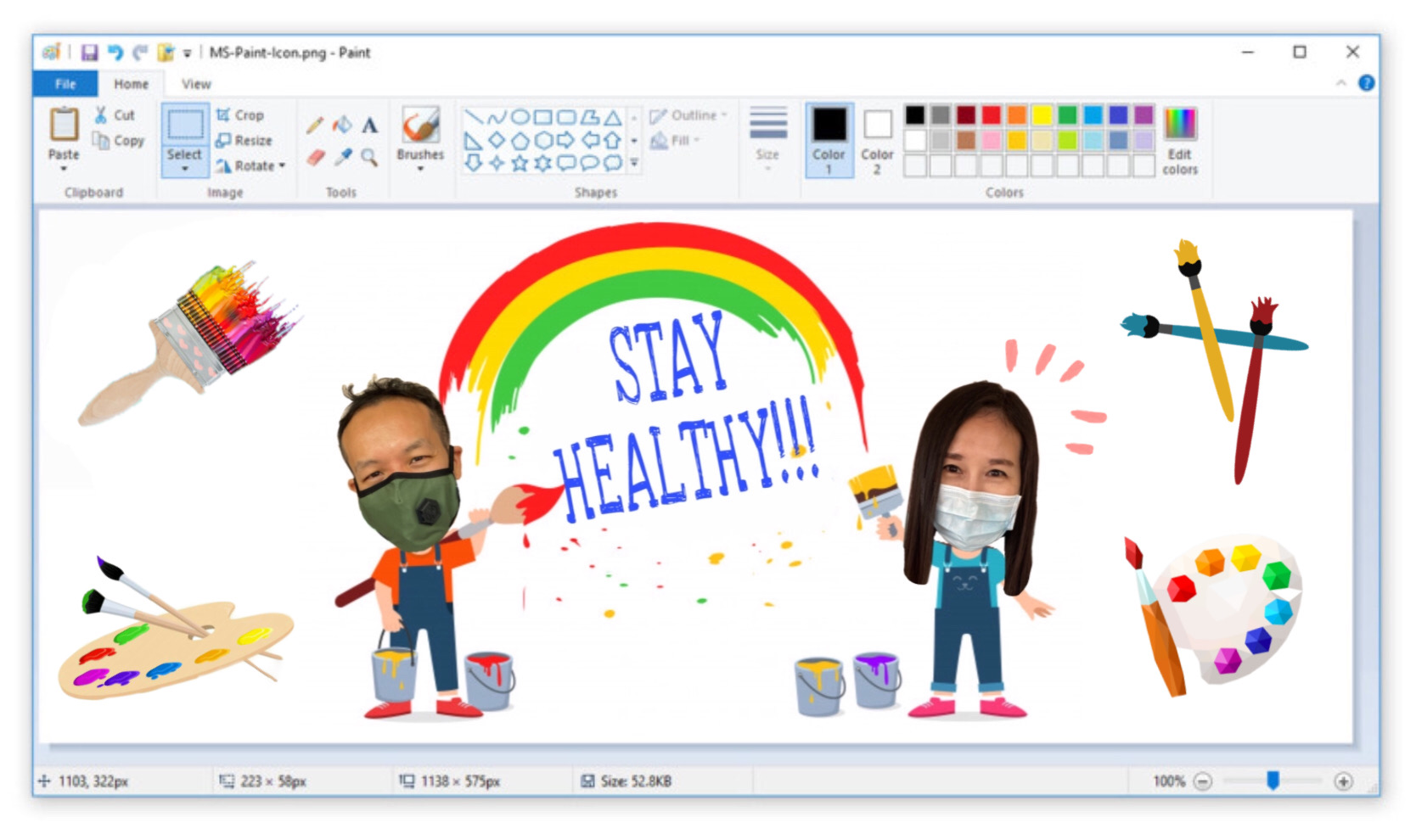Image resolution: width=1416 pixels, height=840 pixels.
Task: Click the Copy button
Action: 118,141
